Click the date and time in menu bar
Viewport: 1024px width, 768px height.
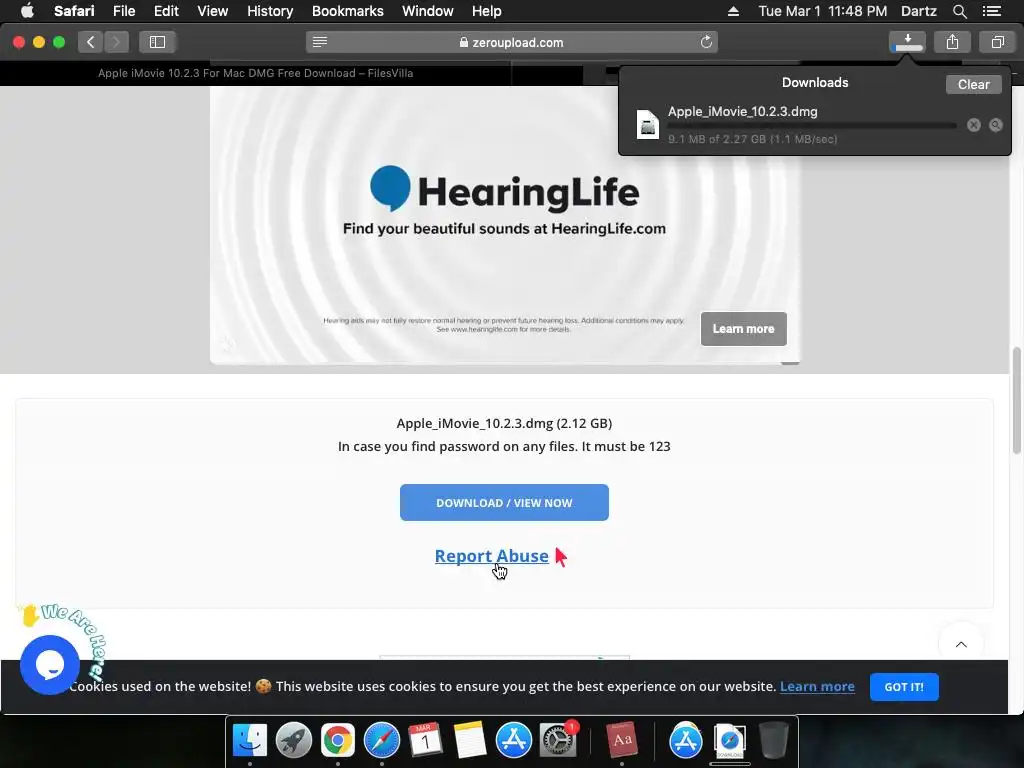(822, 11)
